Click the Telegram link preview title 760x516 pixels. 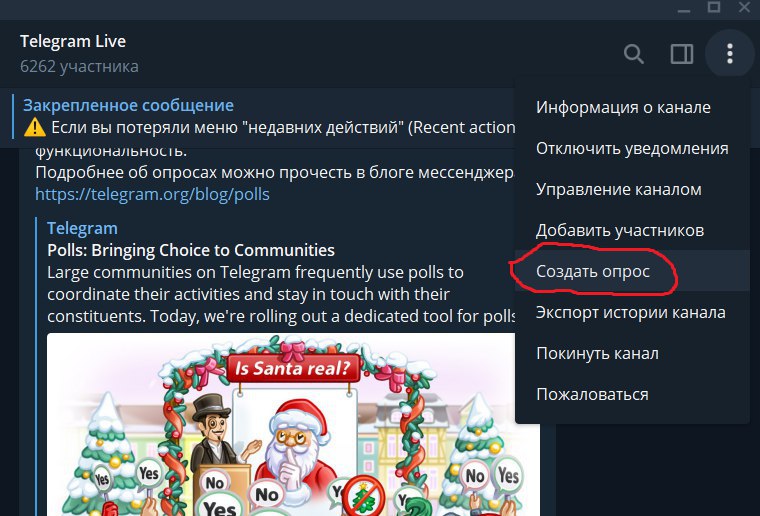[x=82, y=228]
